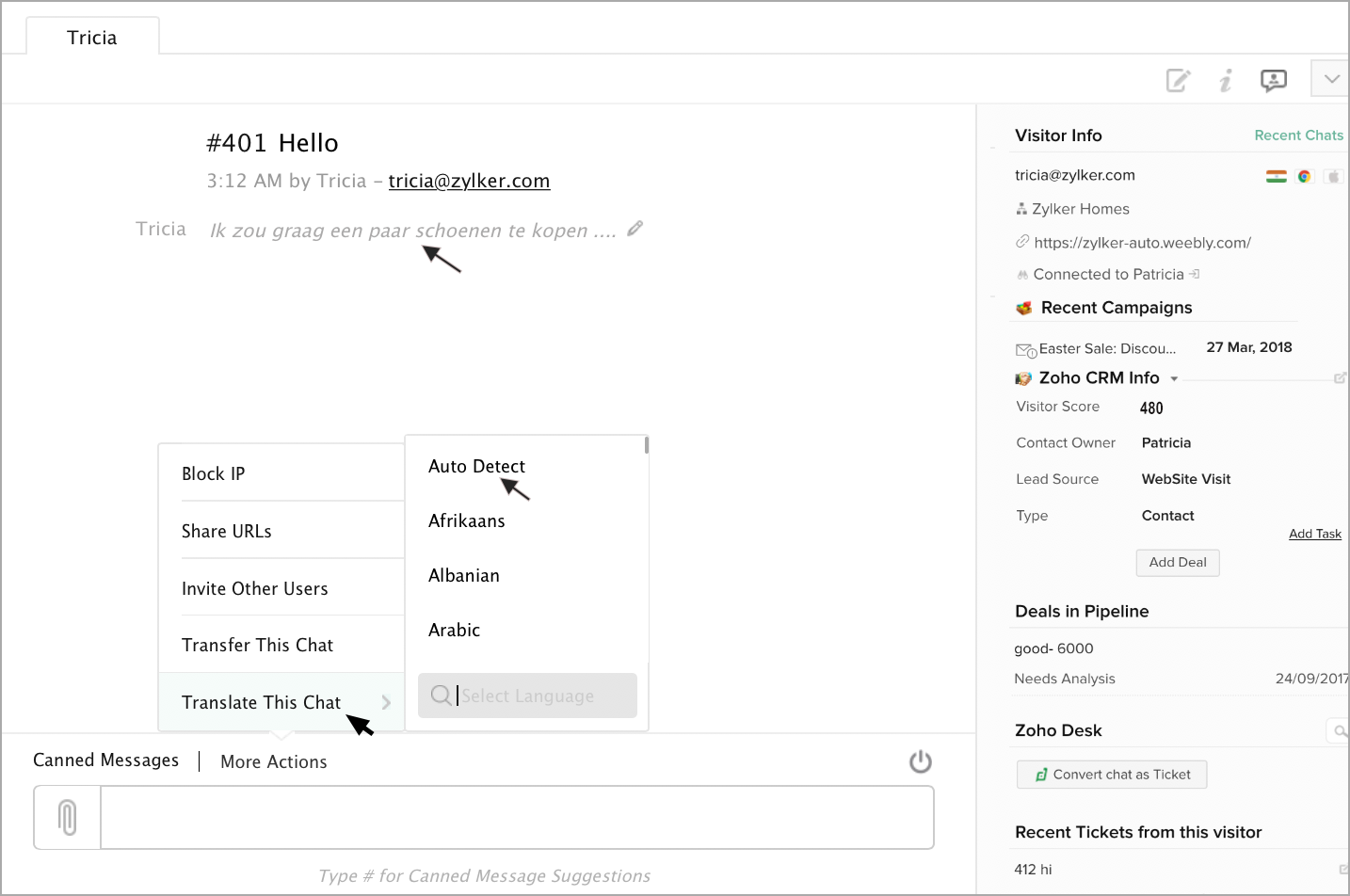Open the zylker-auto.weebly.com URL
The image size is (1350, 896).
pos(1142,243)
